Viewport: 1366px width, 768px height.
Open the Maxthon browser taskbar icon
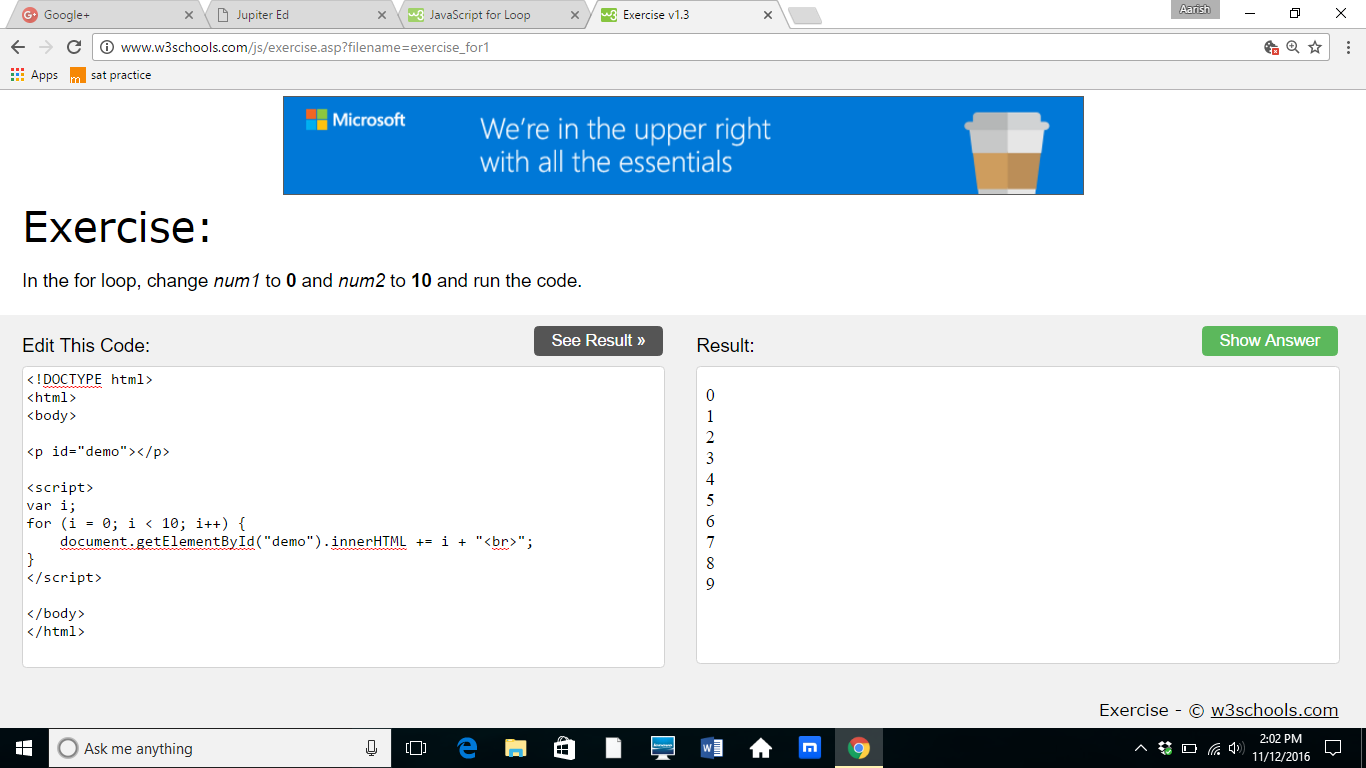[x=809, y=748]
